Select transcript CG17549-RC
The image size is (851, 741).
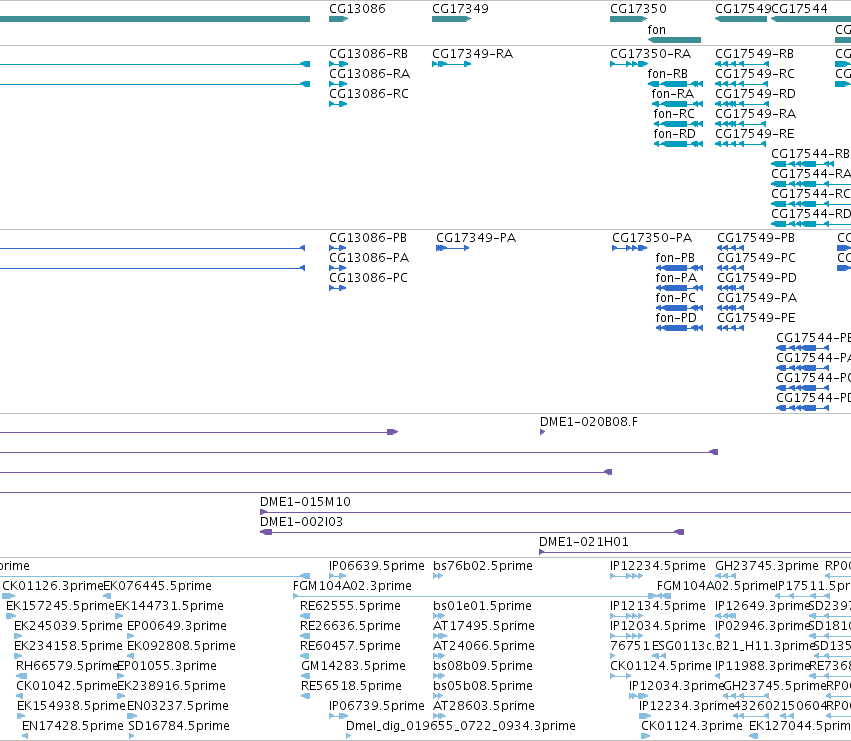(x=755, y=74)
